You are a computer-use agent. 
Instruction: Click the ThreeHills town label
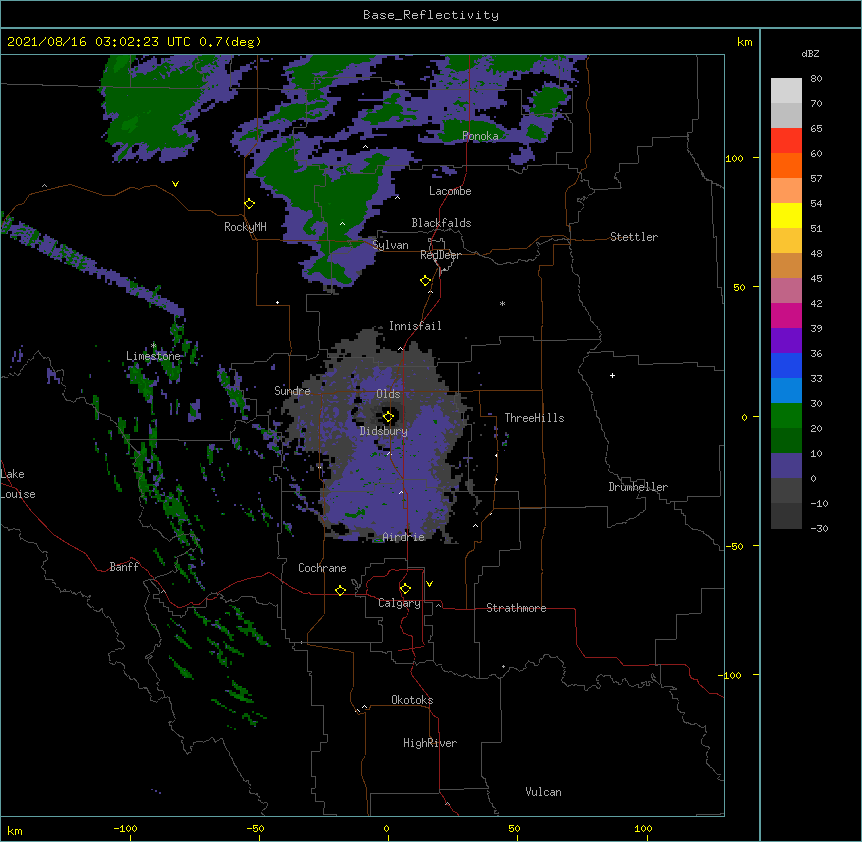pyautogui.click(x=534, y=418)
